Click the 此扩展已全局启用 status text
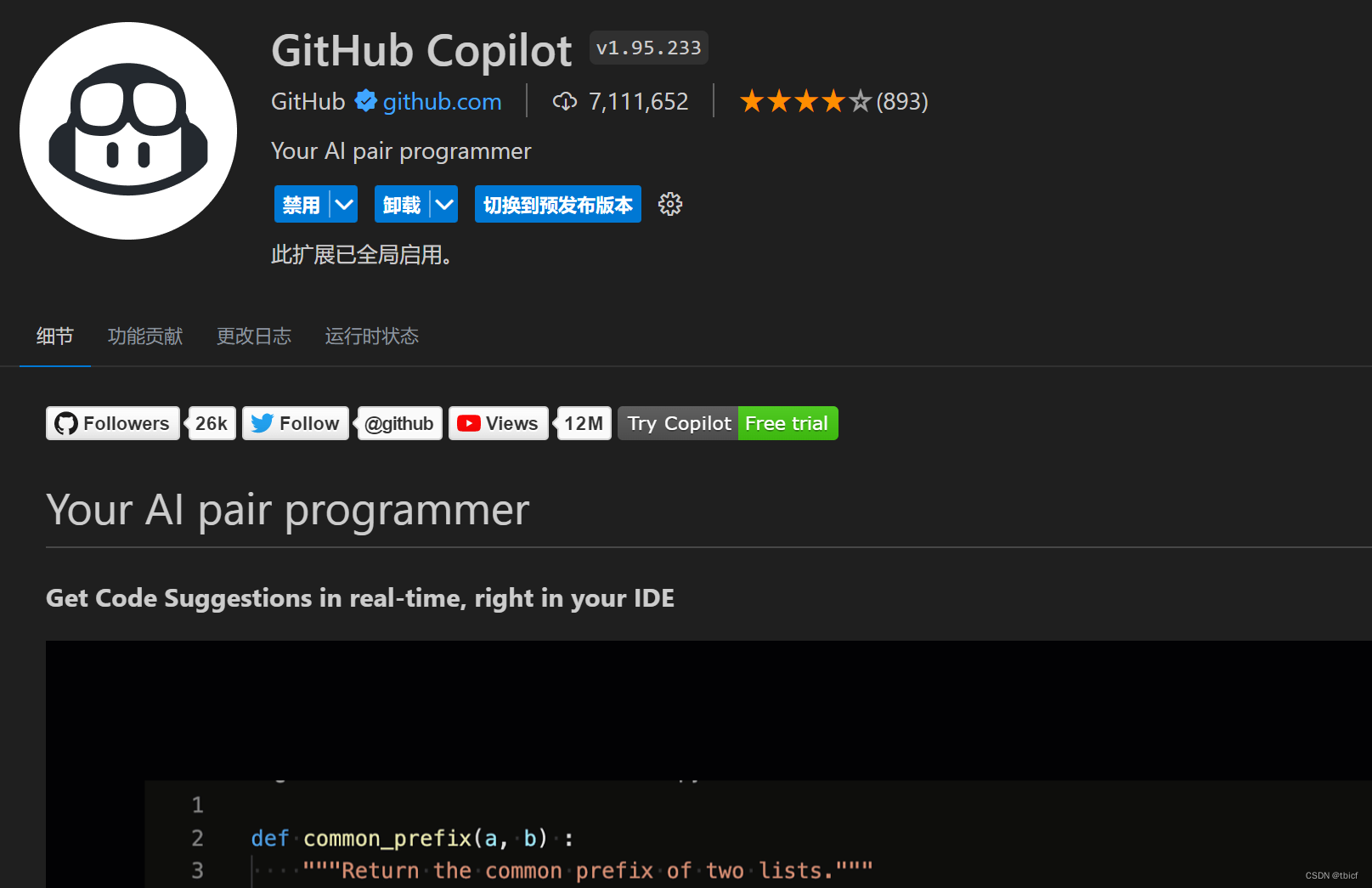The image size is (1372, 888). 361,255
